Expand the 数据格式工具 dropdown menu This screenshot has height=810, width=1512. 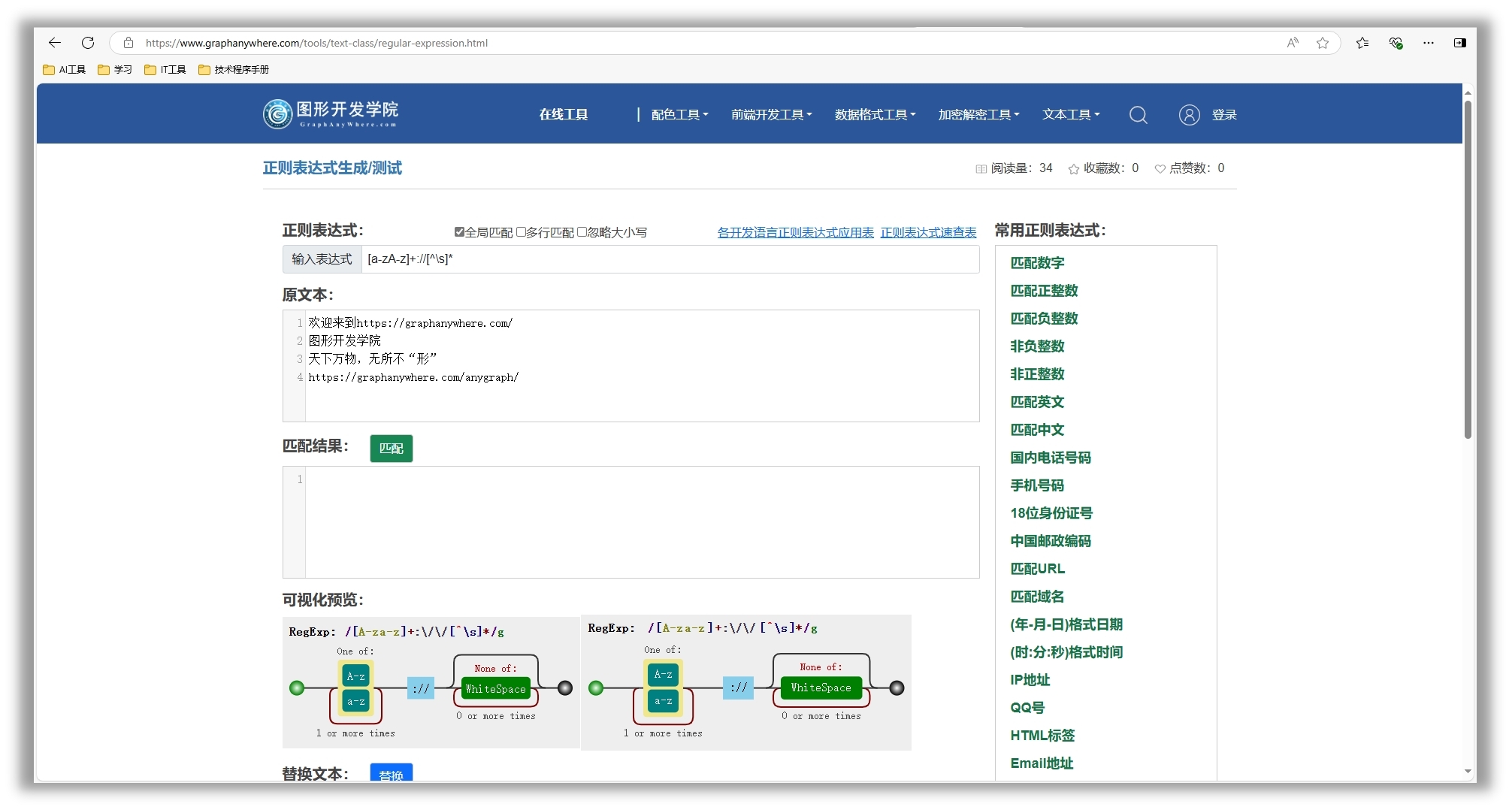[x=875, y=115]
